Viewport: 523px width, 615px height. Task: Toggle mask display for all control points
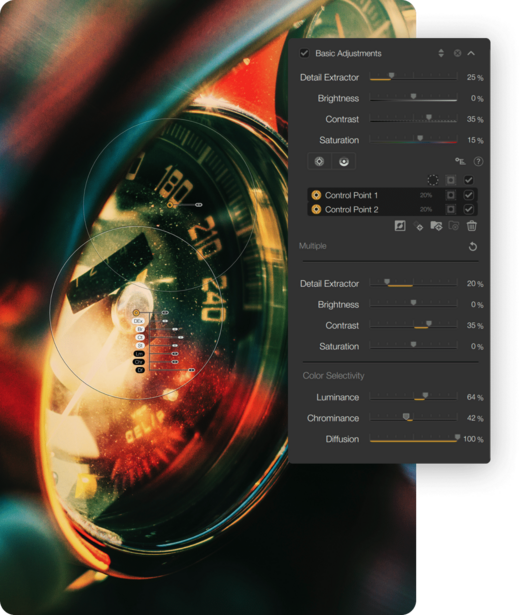point(451,180)
